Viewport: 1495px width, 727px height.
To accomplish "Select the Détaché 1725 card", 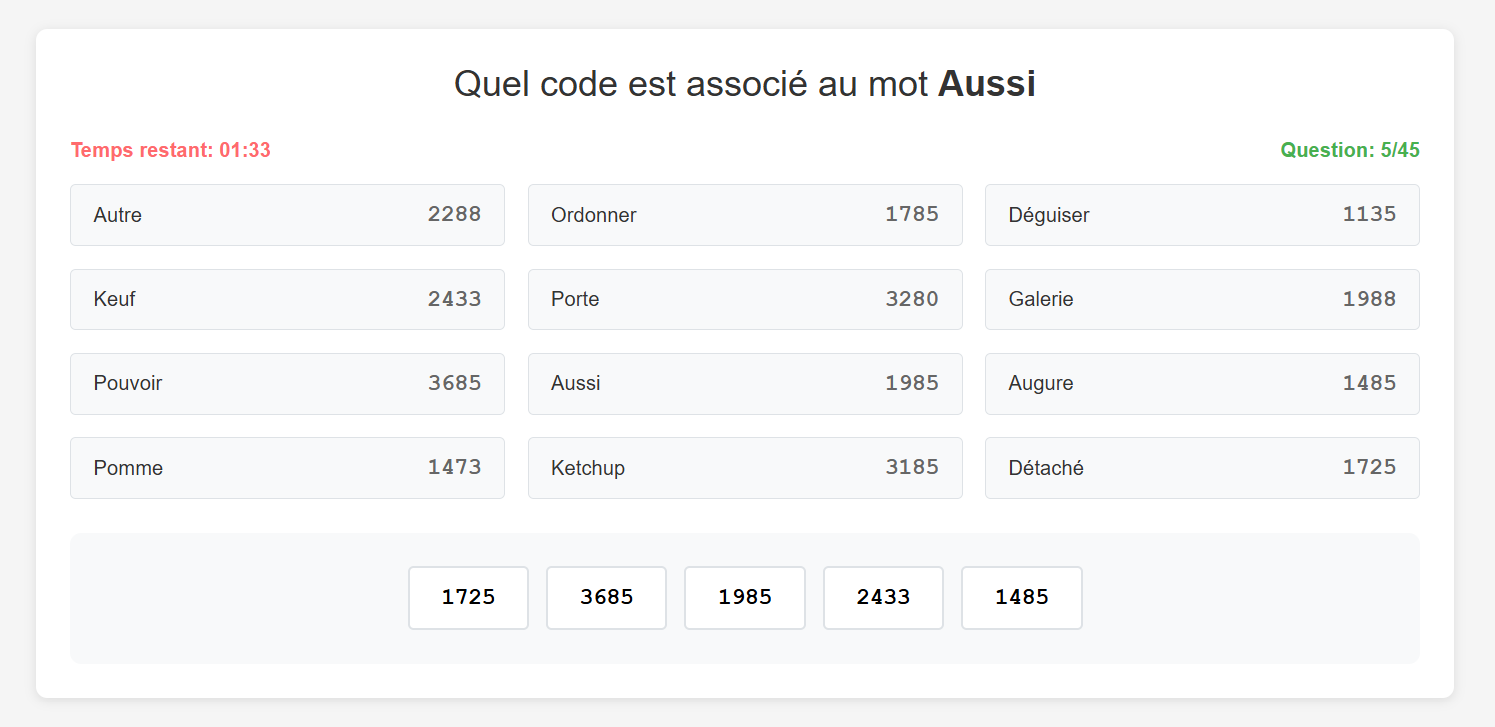I will pos(1201,467).
